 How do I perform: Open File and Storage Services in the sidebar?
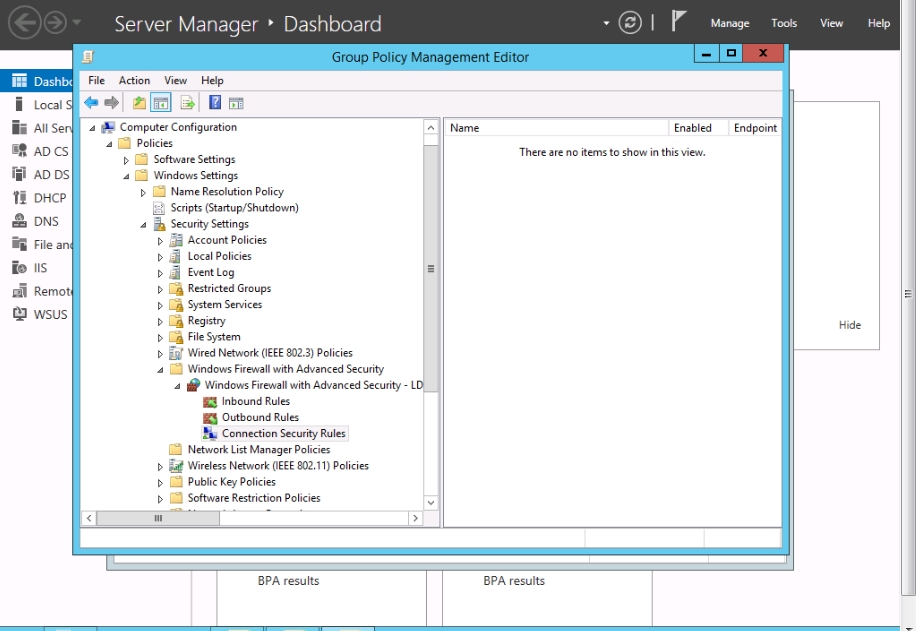(42, 245)
